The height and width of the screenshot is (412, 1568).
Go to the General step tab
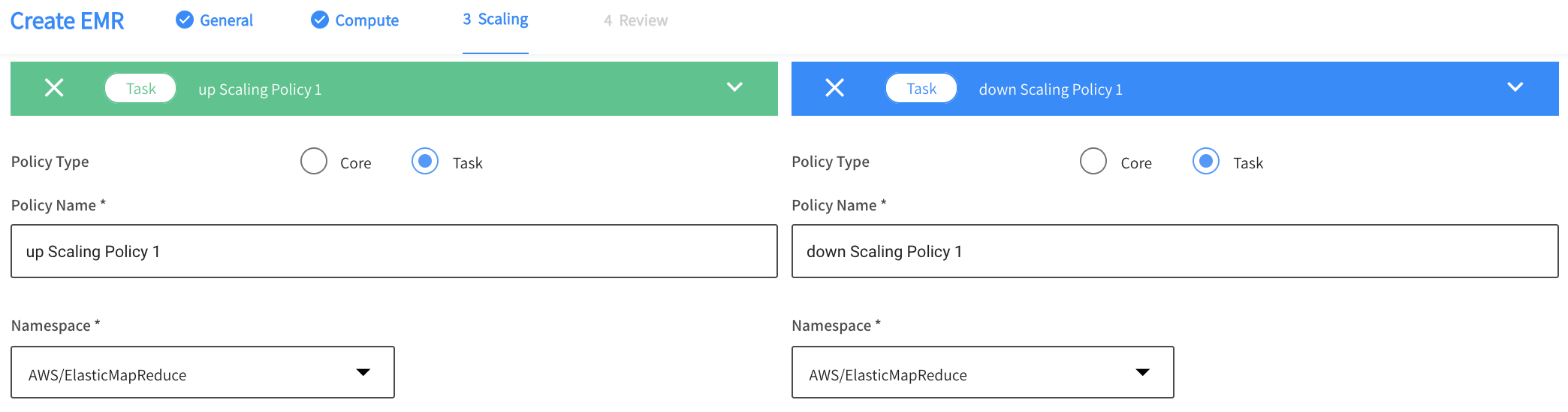(225, 20)
